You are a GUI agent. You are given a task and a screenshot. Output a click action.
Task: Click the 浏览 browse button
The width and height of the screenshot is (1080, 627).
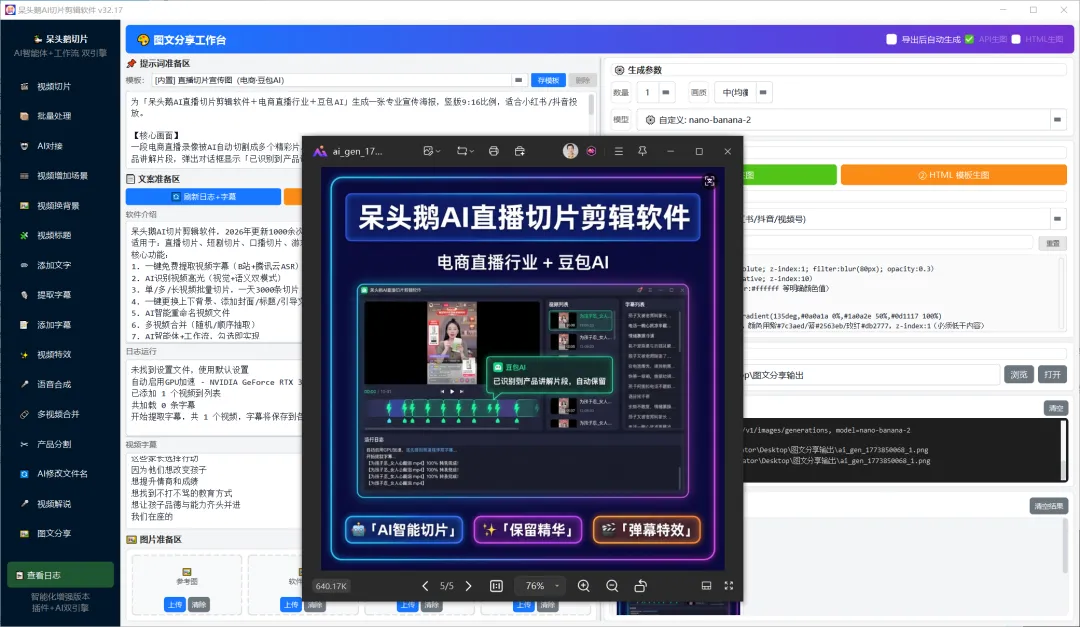(1019, 375)
